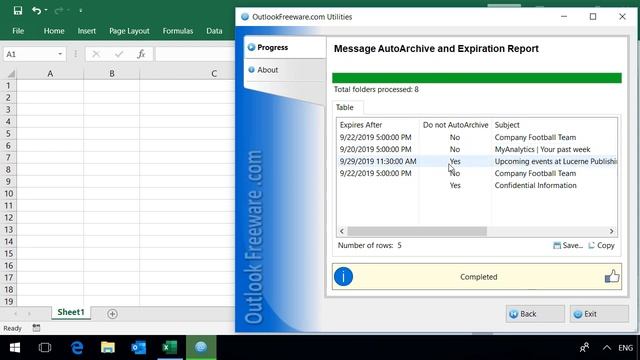Select column B header
The height and width of the screenshot is (360, 640).
(x=111, y=74)
